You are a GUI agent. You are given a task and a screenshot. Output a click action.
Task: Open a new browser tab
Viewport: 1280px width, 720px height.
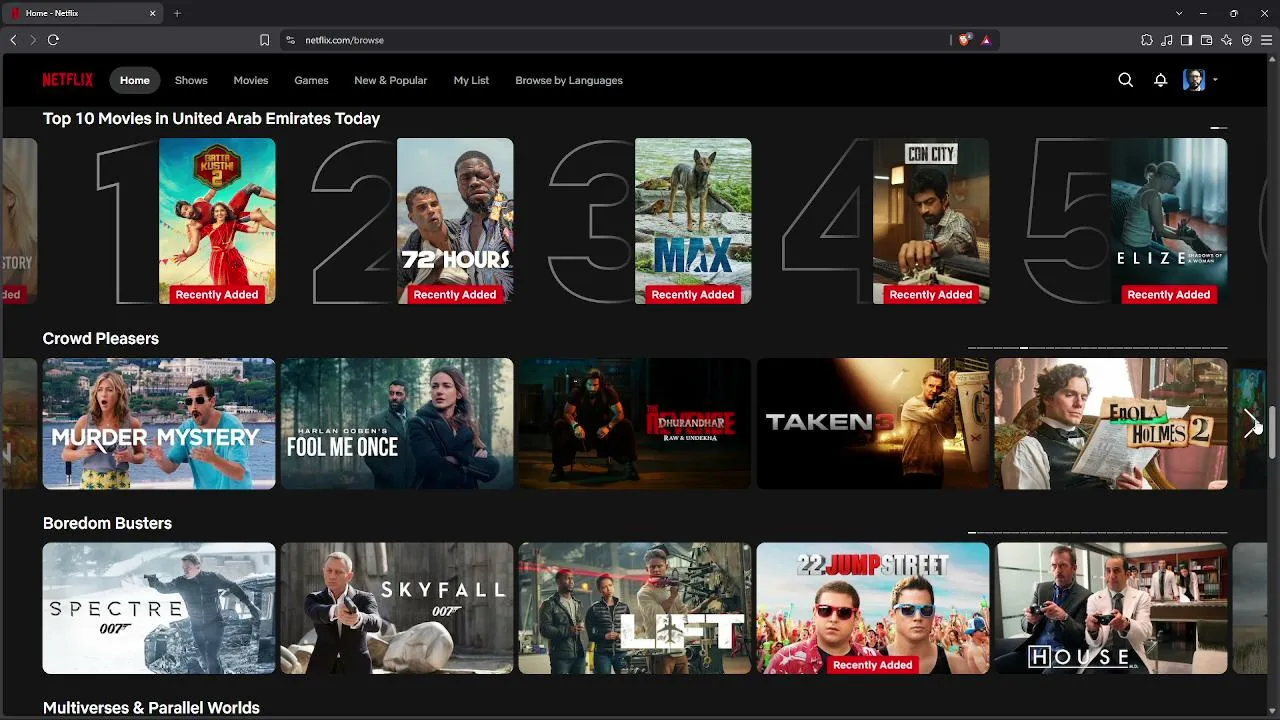click(x=177, y=13)
